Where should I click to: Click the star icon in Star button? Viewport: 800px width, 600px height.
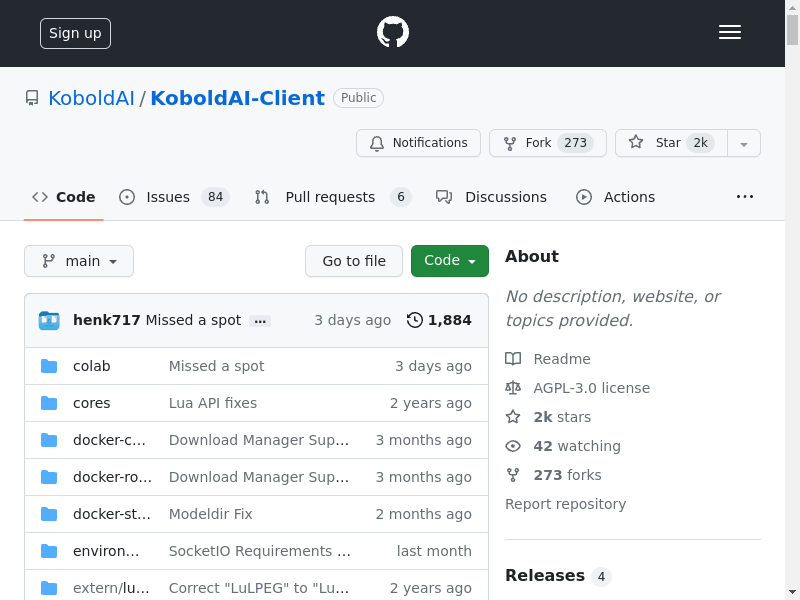point(636,142)
